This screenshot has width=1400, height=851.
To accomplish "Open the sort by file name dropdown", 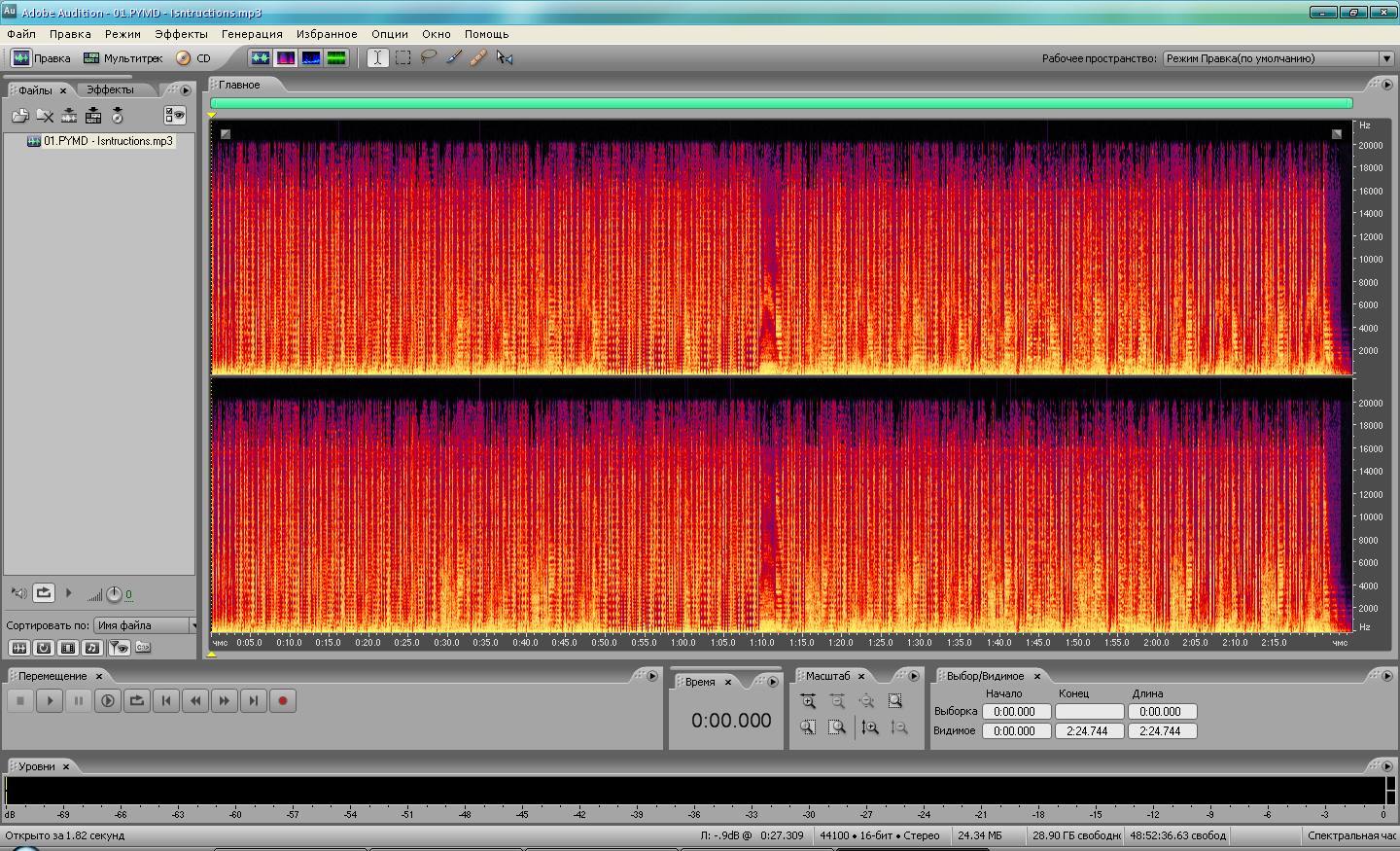I will pos(145,625).
